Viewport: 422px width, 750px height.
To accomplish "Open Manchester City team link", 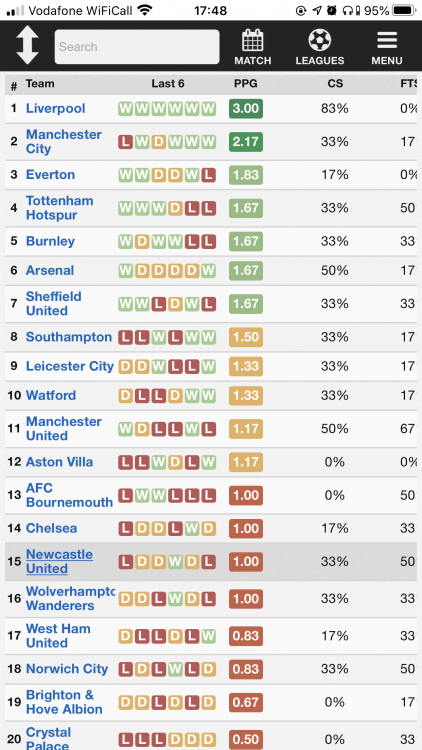I will [64, 142].
